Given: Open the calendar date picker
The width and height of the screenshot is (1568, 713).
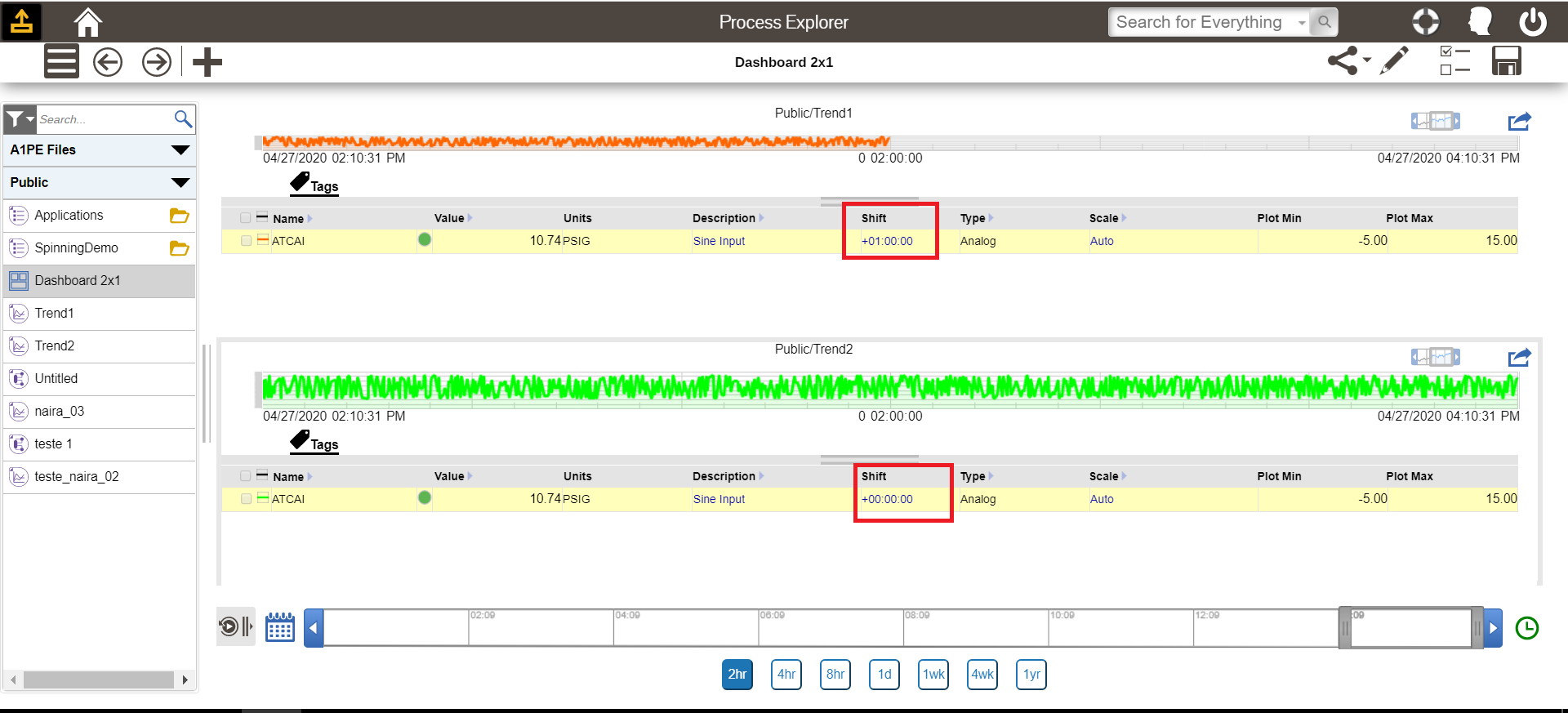Looking at the screenshot, I should pos(279,627).
